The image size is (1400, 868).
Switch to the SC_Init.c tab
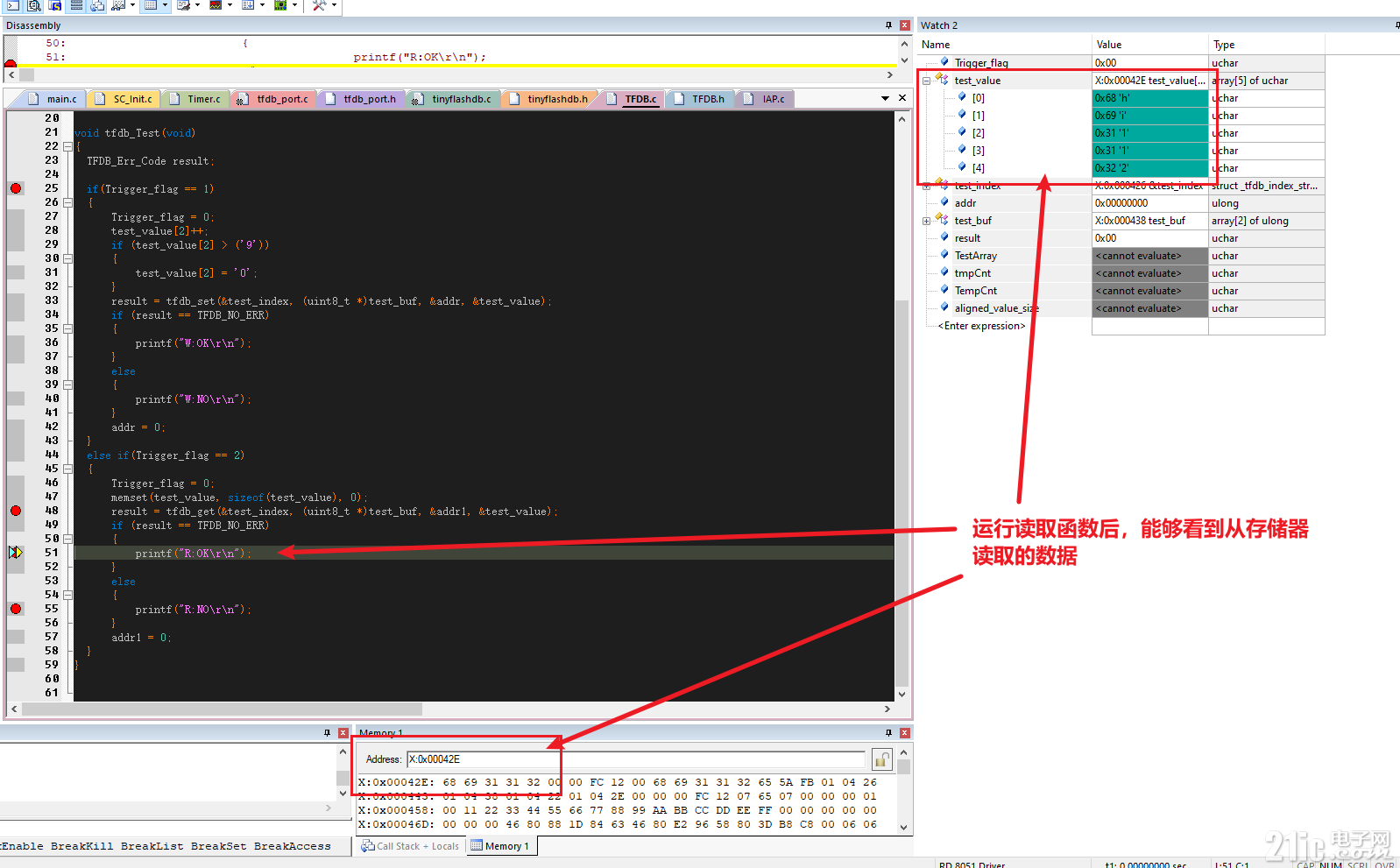pos(124,99)
